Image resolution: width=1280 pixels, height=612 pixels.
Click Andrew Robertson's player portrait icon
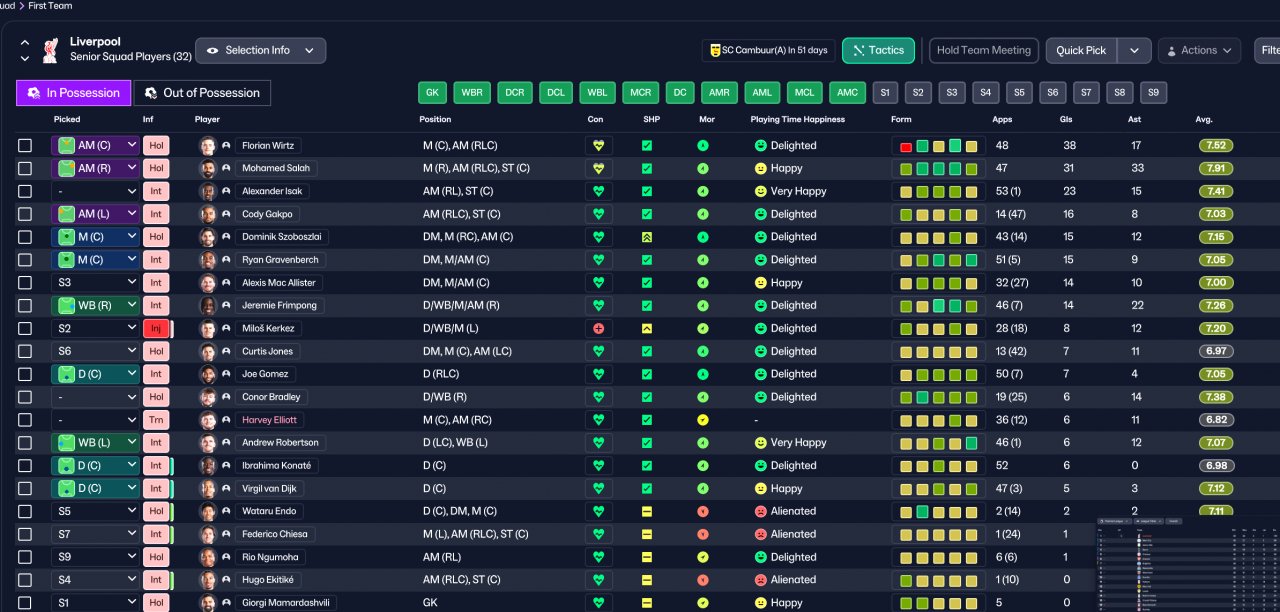pyautogui.click(x=208, y=443)
